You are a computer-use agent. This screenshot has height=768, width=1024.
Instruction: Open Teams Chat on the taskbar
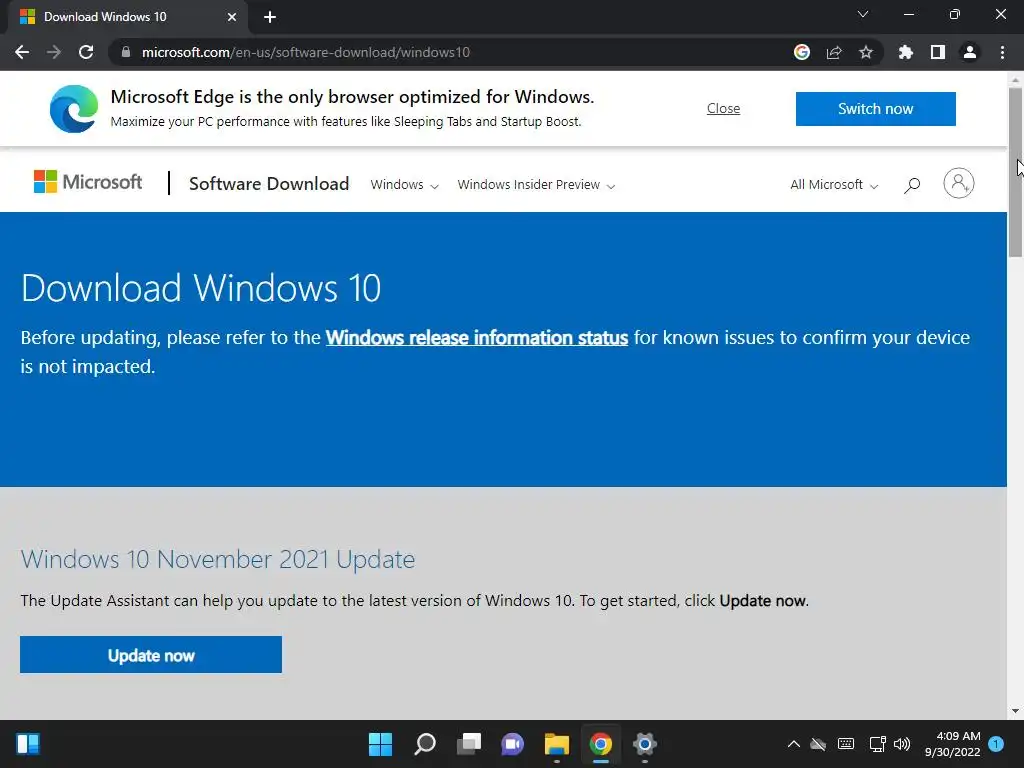click(x=512, y=744)
